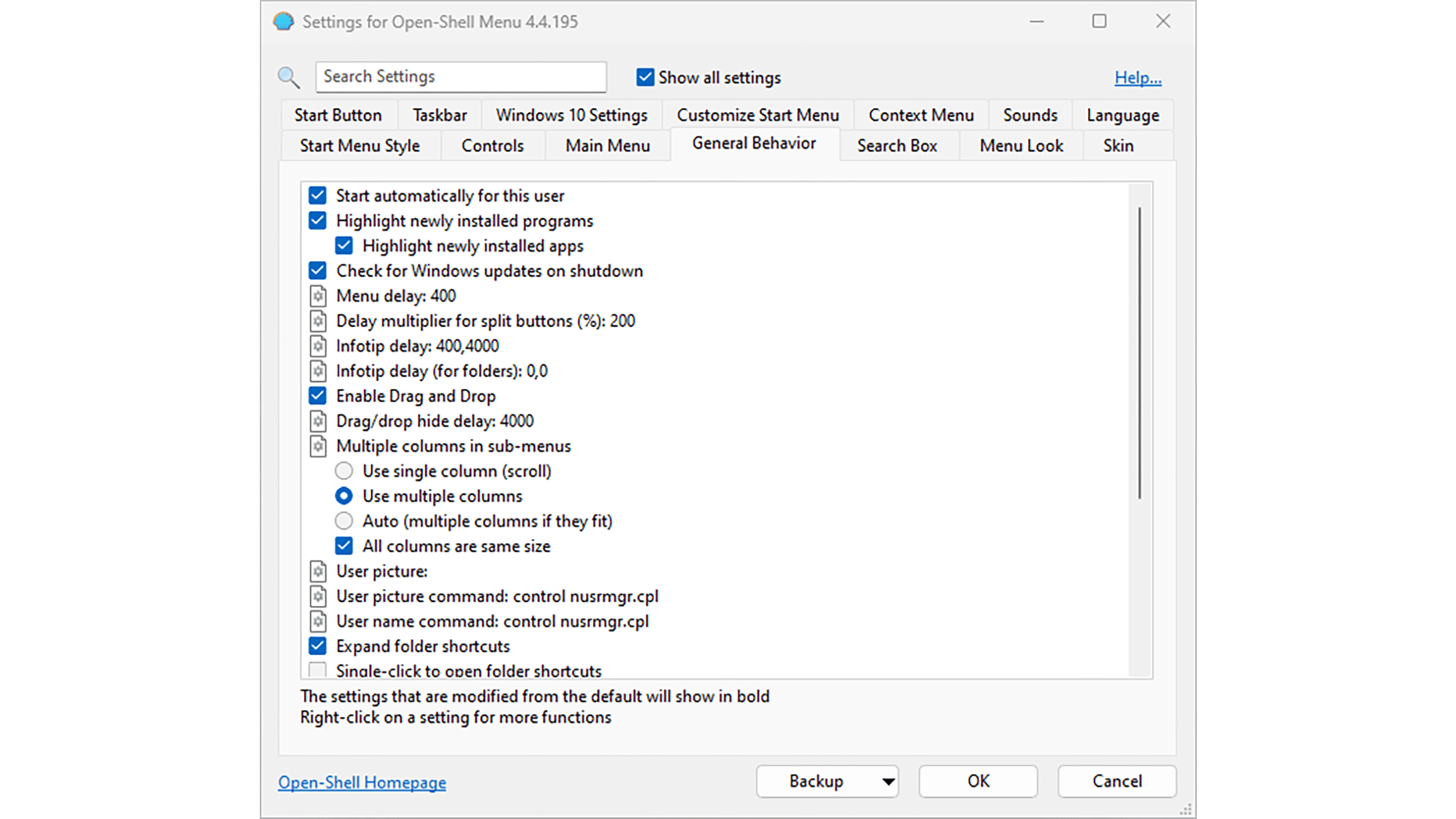Open the Open-Shell Homepage link

coord(362,782)
